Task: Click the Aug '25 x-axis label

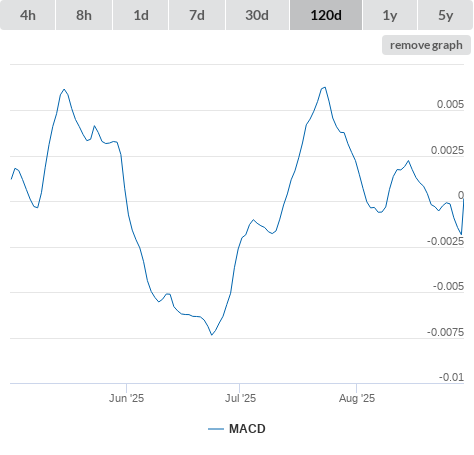Action: tap(357, 398)
